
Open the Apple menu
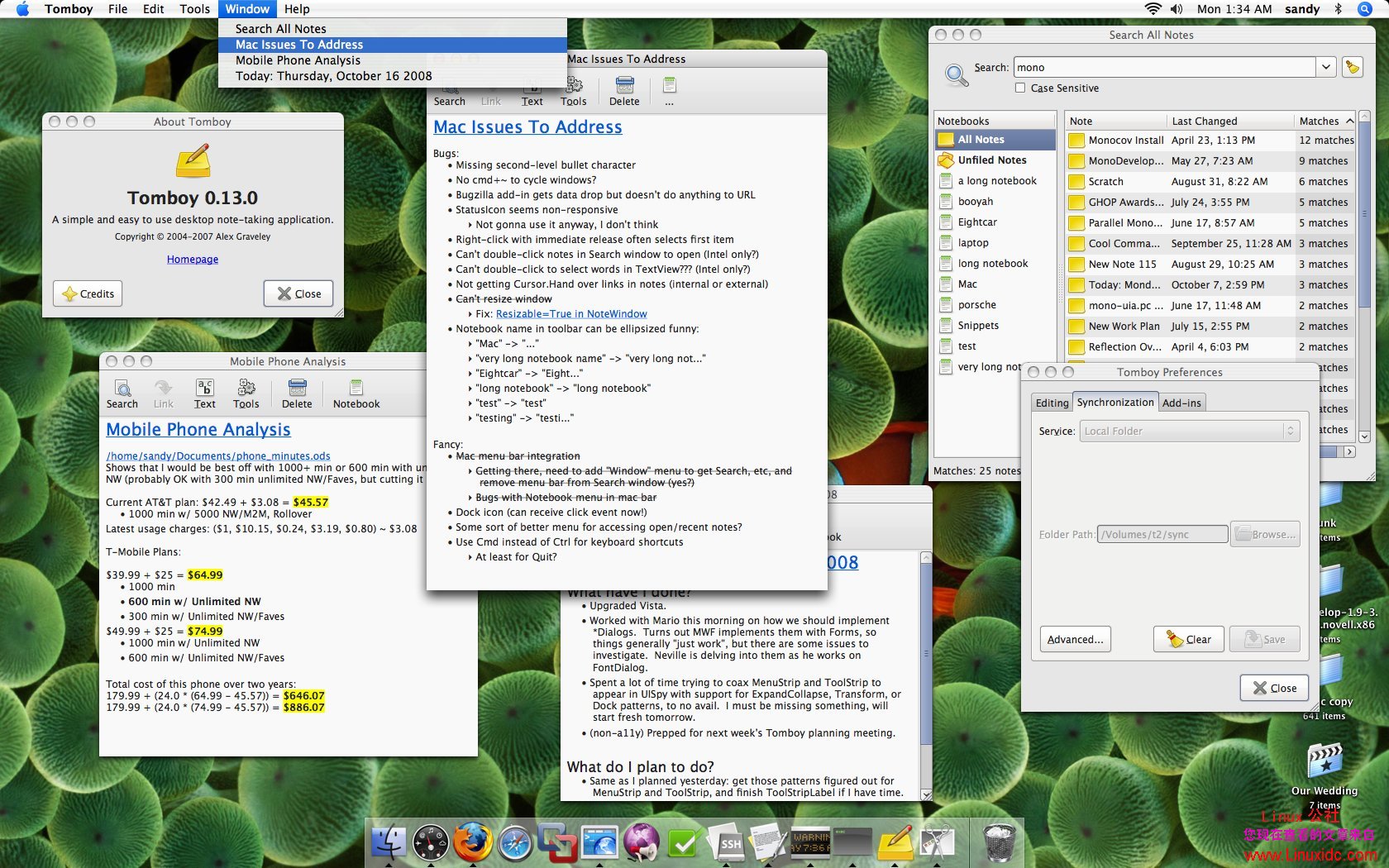pos(23,9)
